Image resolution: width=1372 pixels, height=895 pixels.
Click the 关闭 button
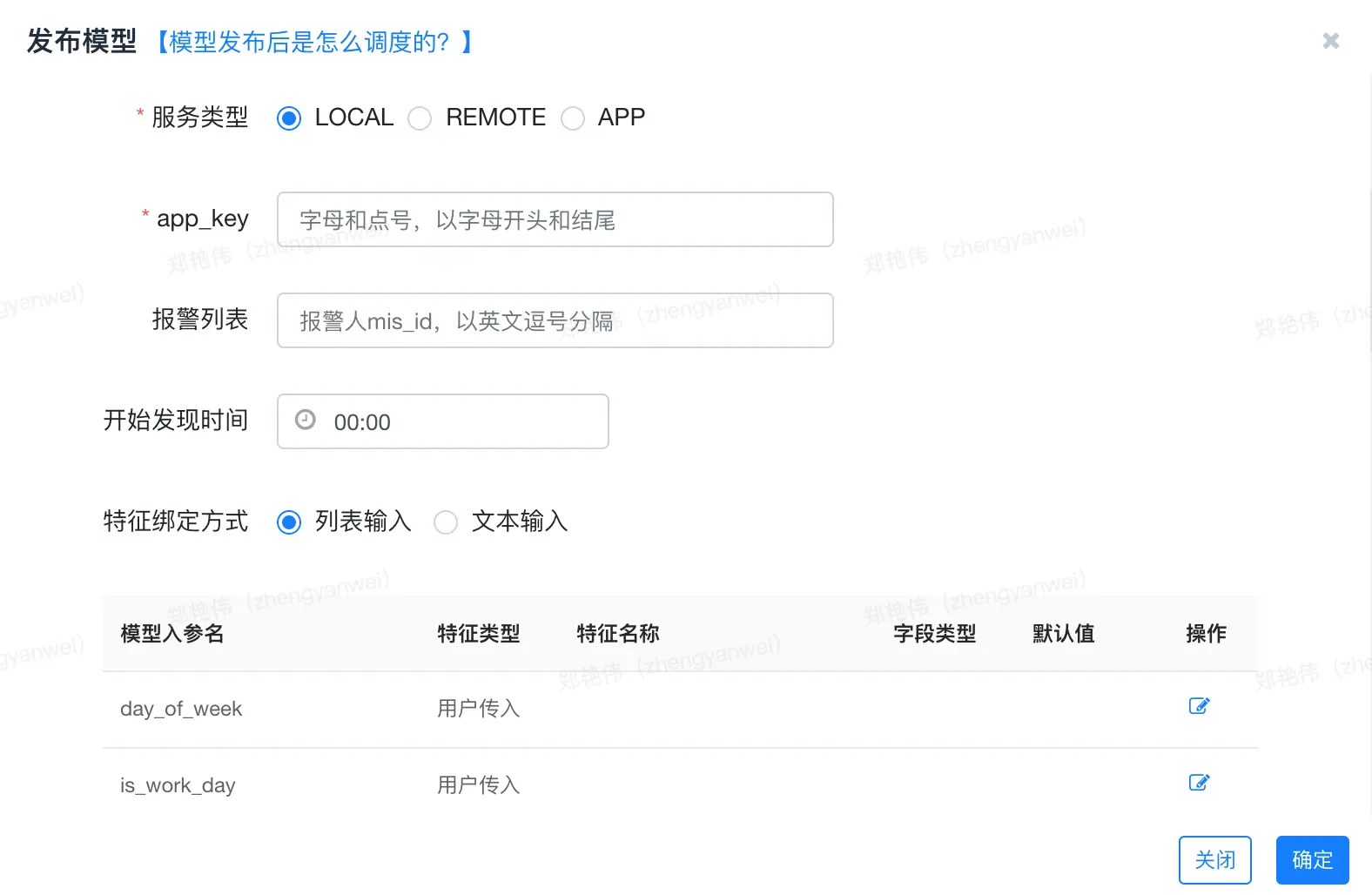pyautogui.click(x=1215, y=860)
